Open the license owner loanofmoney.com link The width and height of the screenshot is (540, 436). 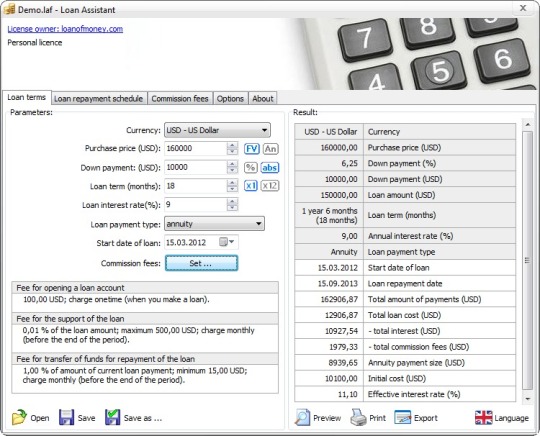[x=65, y=29]
